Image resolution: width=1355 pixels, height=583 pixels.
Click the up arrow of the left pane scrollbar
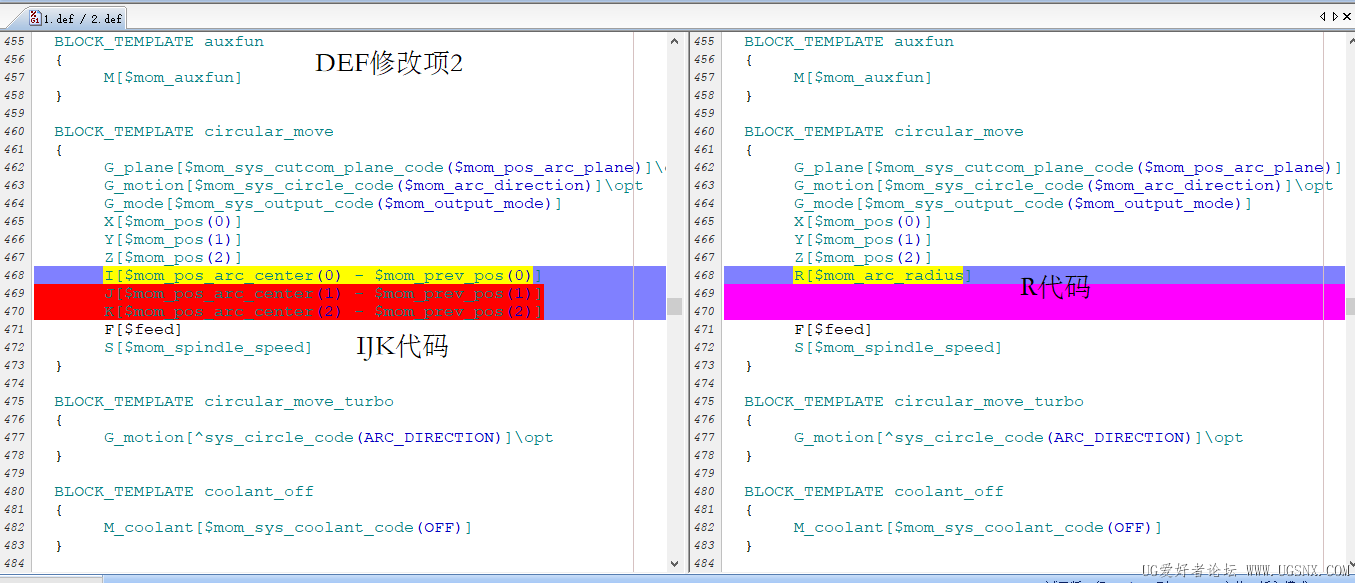[675, 41]
